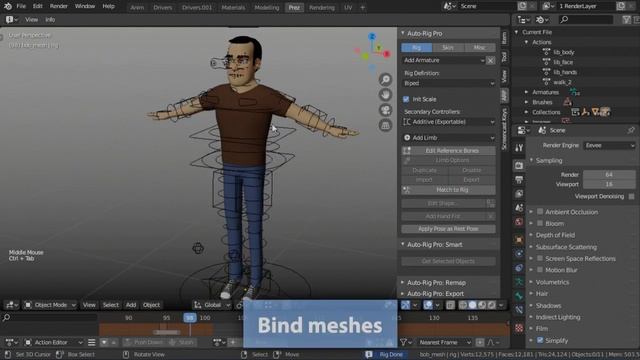Select wireframe viewport shading icon

(463, 305)
